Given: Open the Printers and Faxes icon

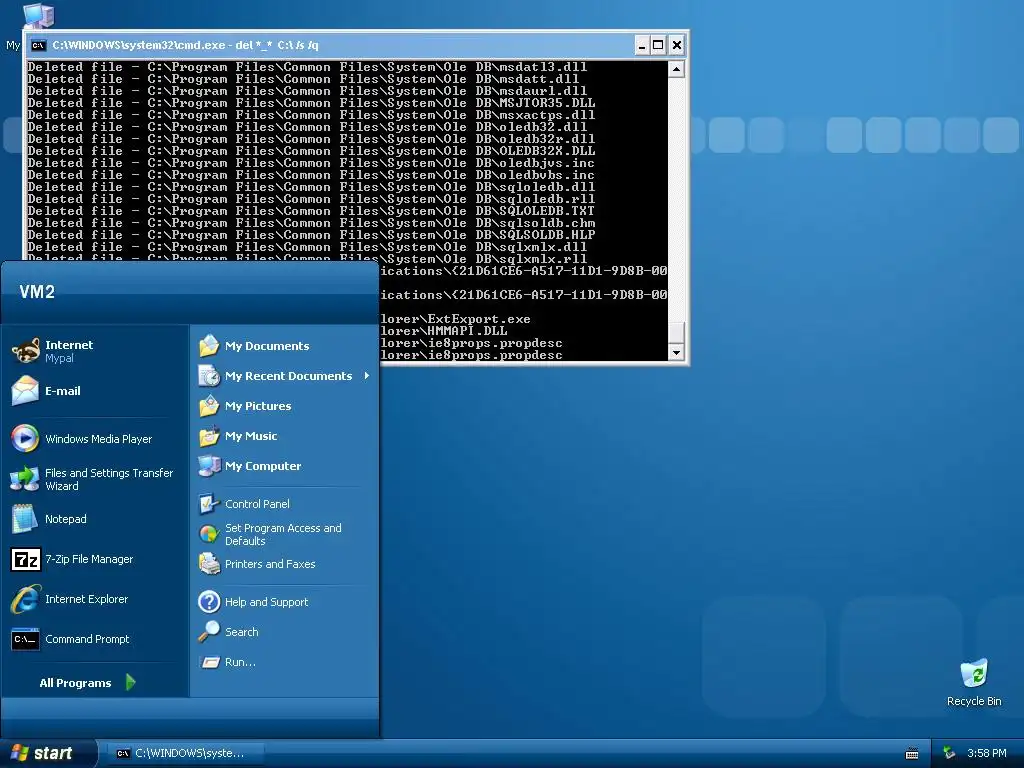Looking at the screenshot, I should [x=209, y=564].
